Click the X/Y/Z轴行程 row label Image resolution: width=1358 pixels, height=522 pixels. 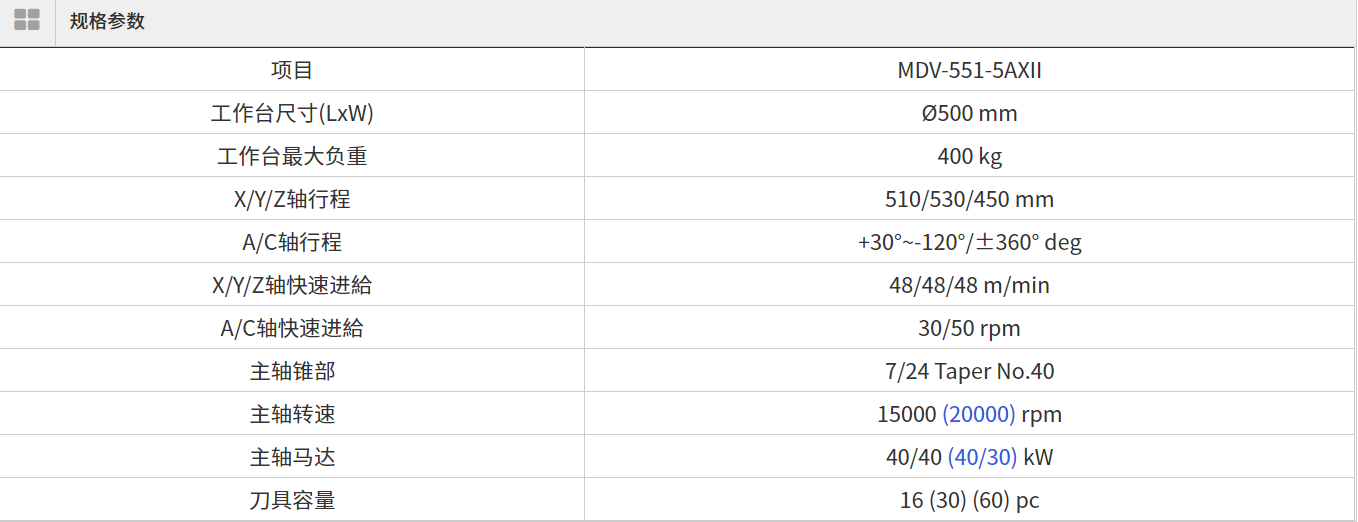pos(292,199)
